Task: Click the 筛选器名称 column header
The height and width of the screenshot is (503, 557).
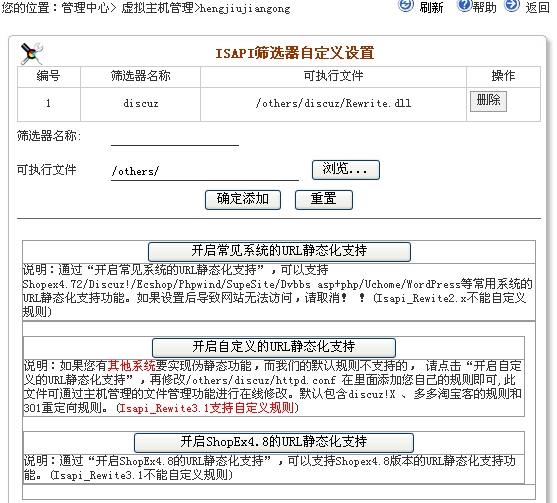Action: (x=140, y=76)
